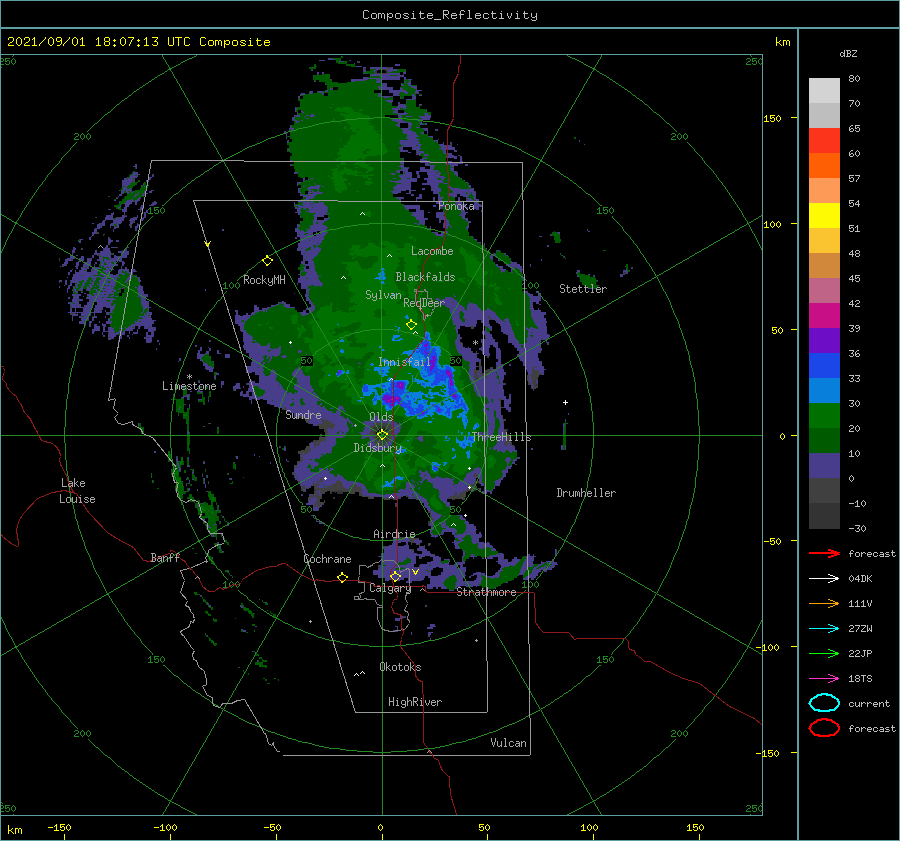The width and height of the screenshot is (900, 841).
Task: Click the Sundre city label
Action: click(303, 414)
